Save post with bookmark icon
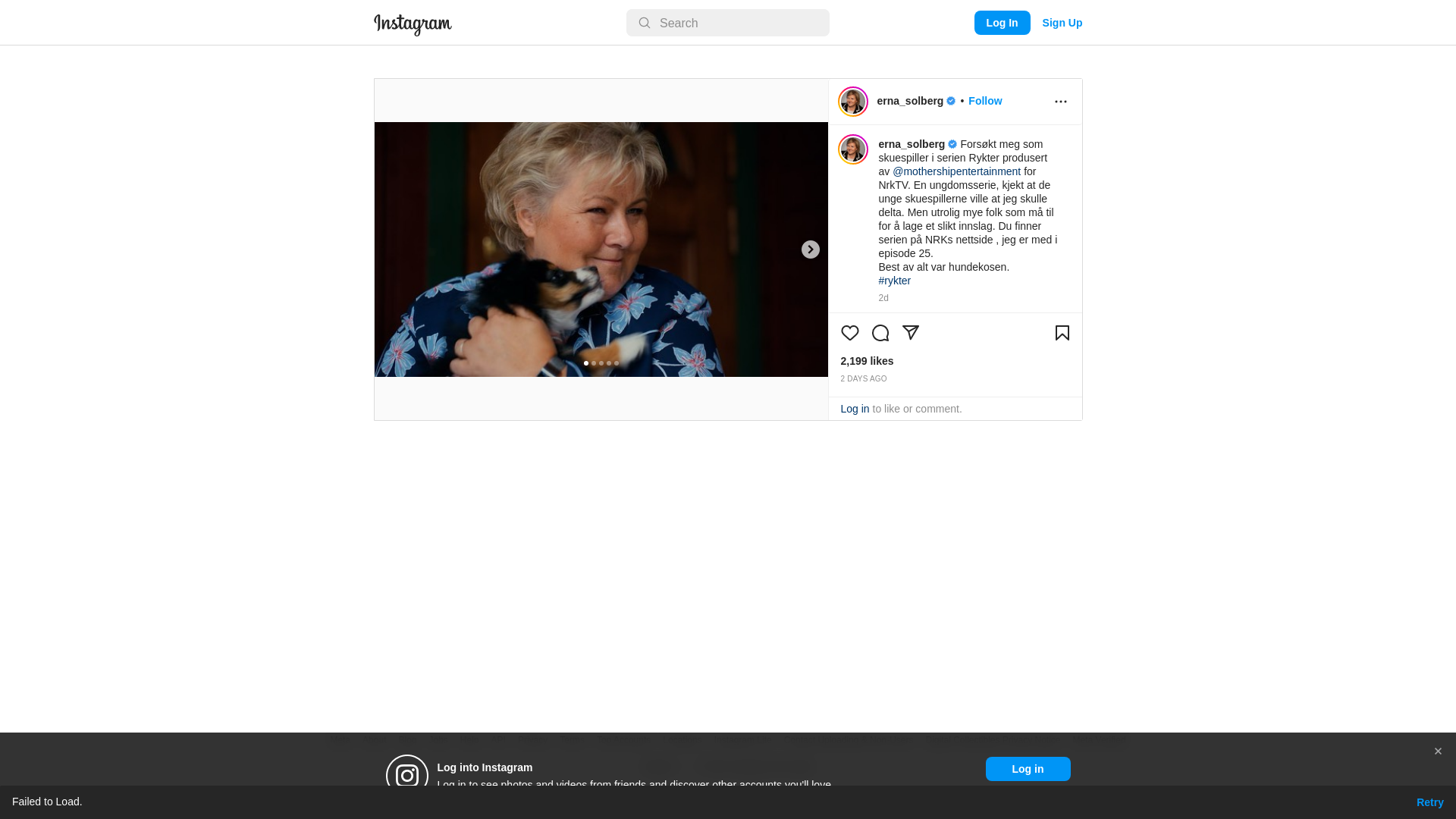Viewport: 1456px width, 819px height. (1062, 333)
